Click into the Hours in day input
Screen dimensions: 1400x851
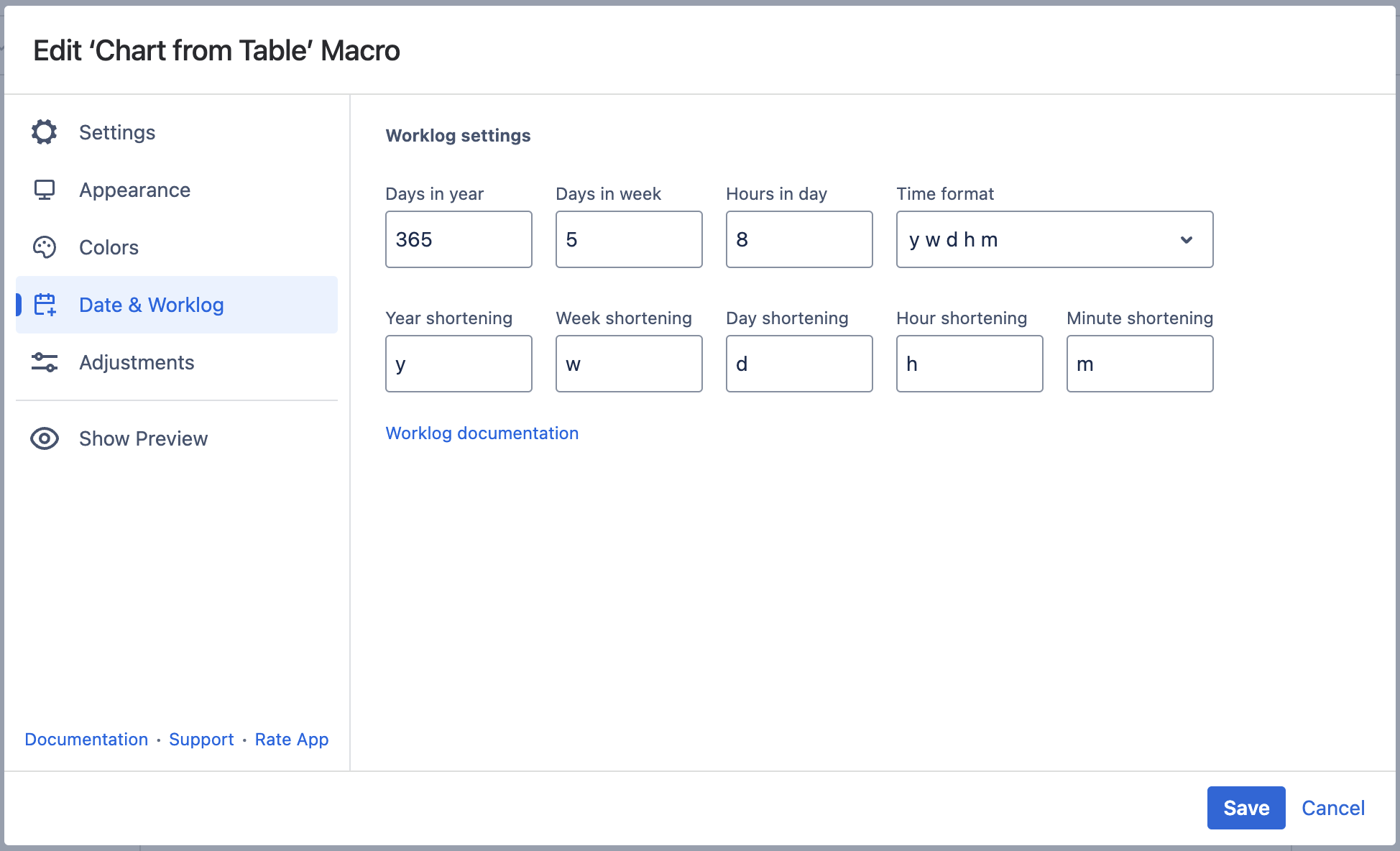(799, 239)
